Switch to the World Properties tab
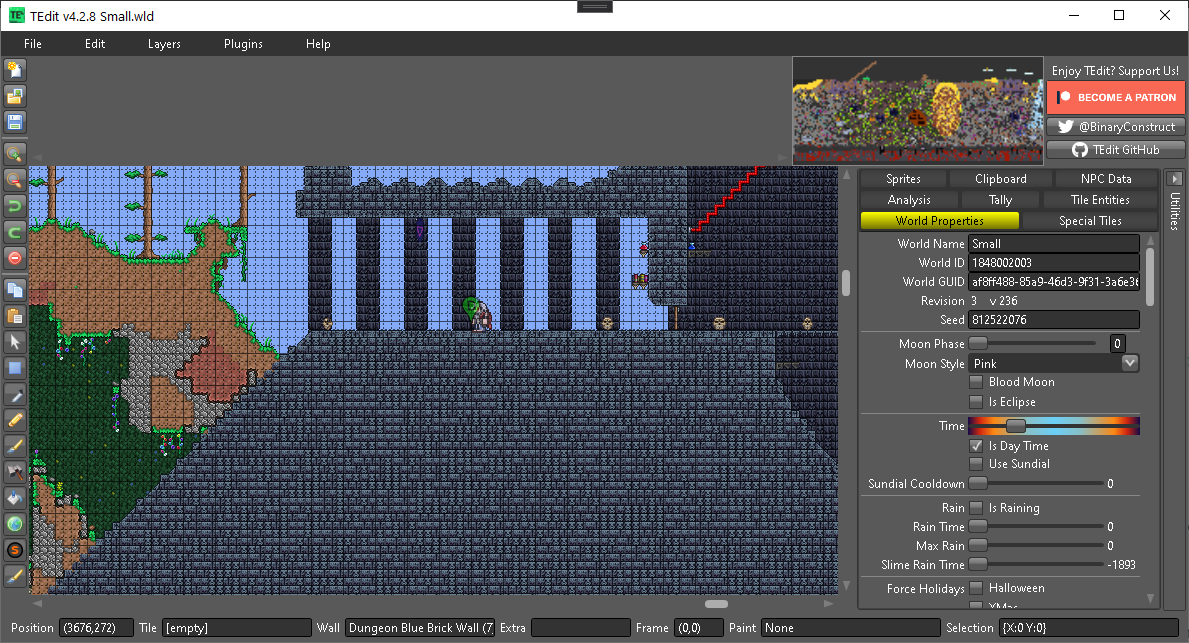This screenshot has width=1189, height=643. (x=939, y=220)
